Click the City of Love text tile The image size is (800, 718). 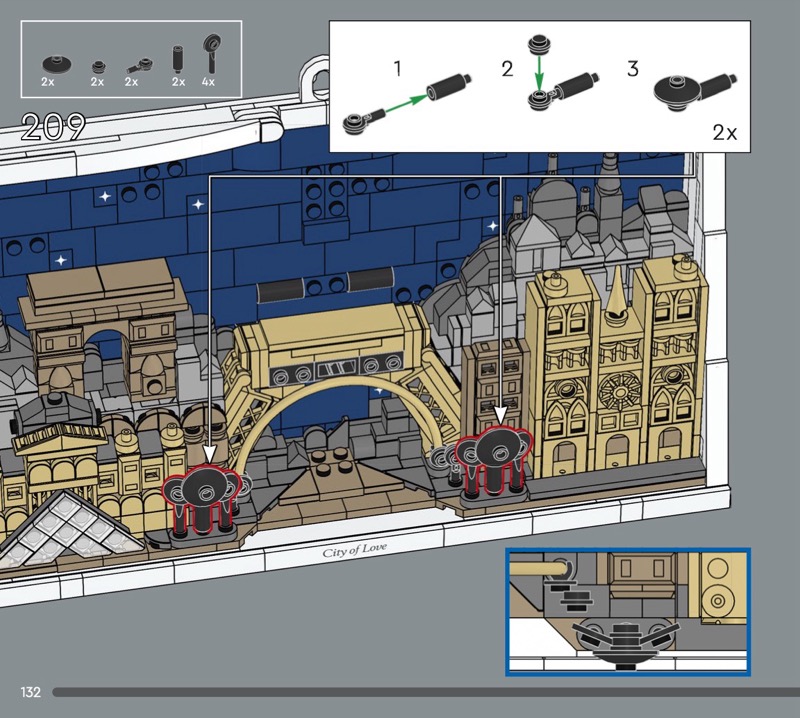pos(353,552)
